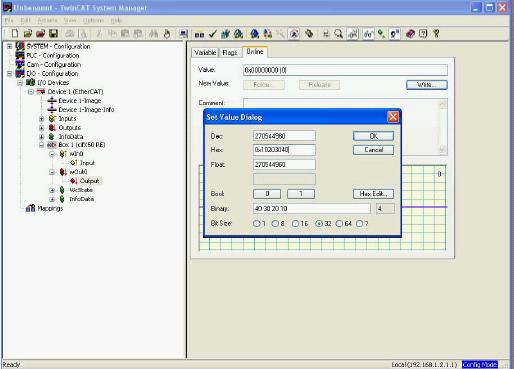Open the Actions menu
The image size is (514, 369).
click(x=47, y=20)
